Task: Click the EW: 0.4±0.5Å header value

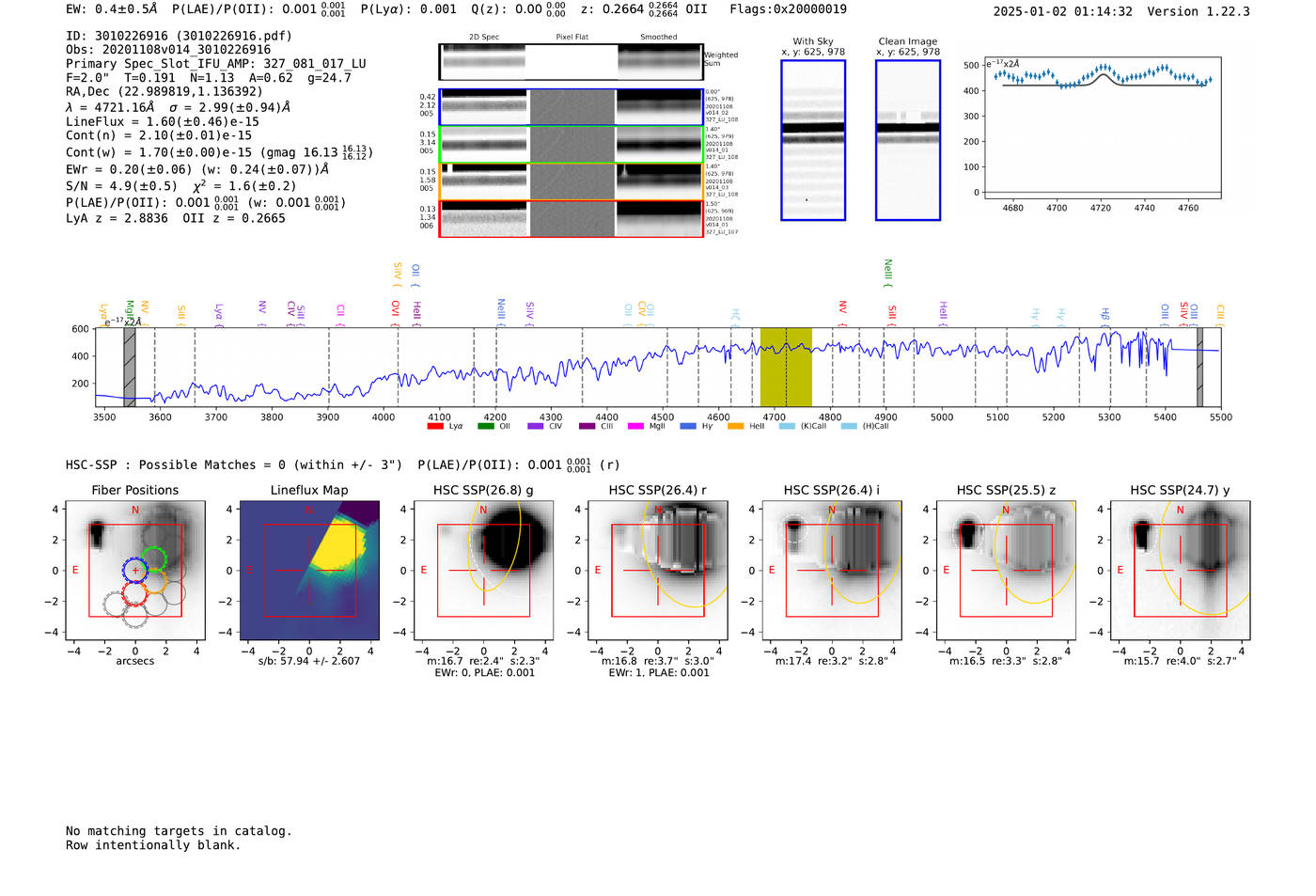Action: 112,9
